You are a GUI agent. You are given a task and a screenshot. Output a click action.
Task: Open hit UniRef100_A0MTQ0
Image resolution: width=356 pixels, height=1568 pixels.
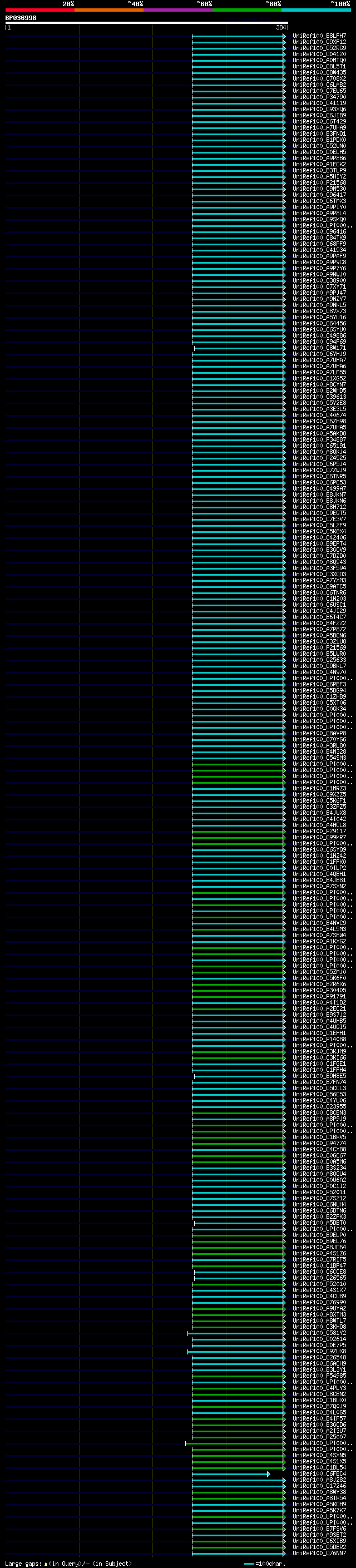[319, 60]
